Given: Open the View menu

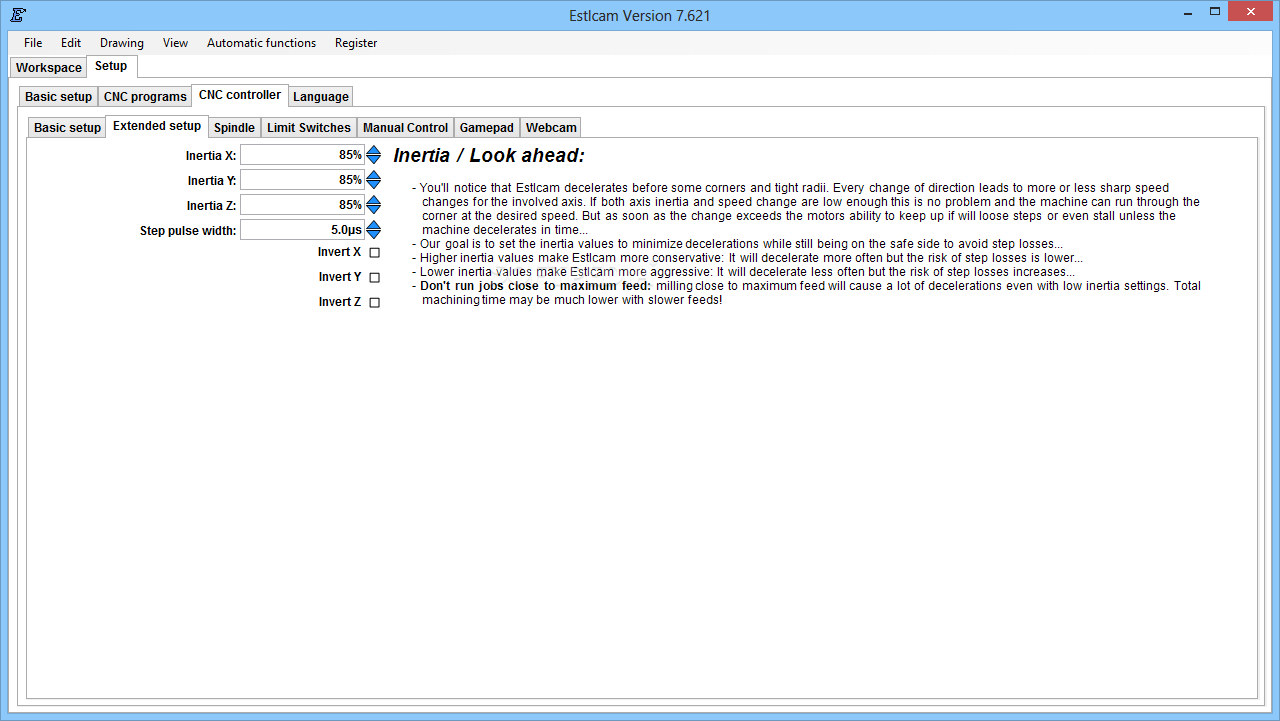Looking at the screenshot, I should point(176,43).
